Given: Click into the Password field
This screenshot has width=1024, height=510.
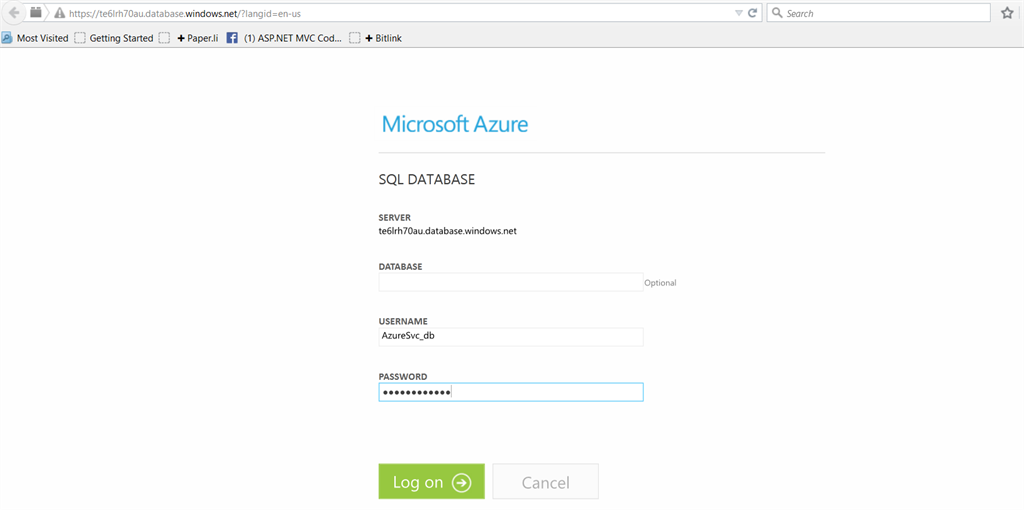Looking at the screenshot, I should pyautogui.click(x=510, y=392).
